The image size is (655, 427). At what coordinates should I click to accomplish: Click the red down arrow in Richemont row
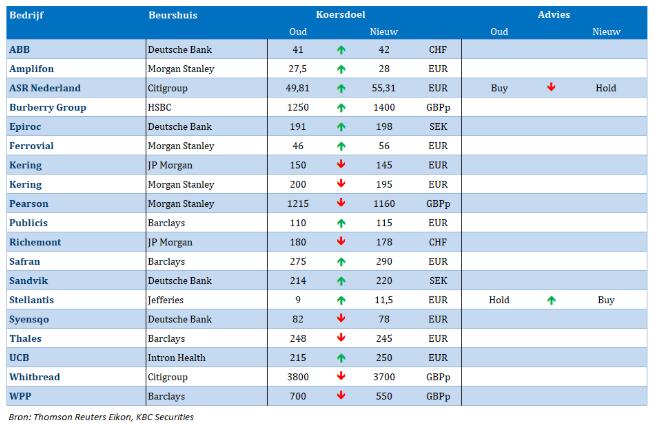pos(341,241)
